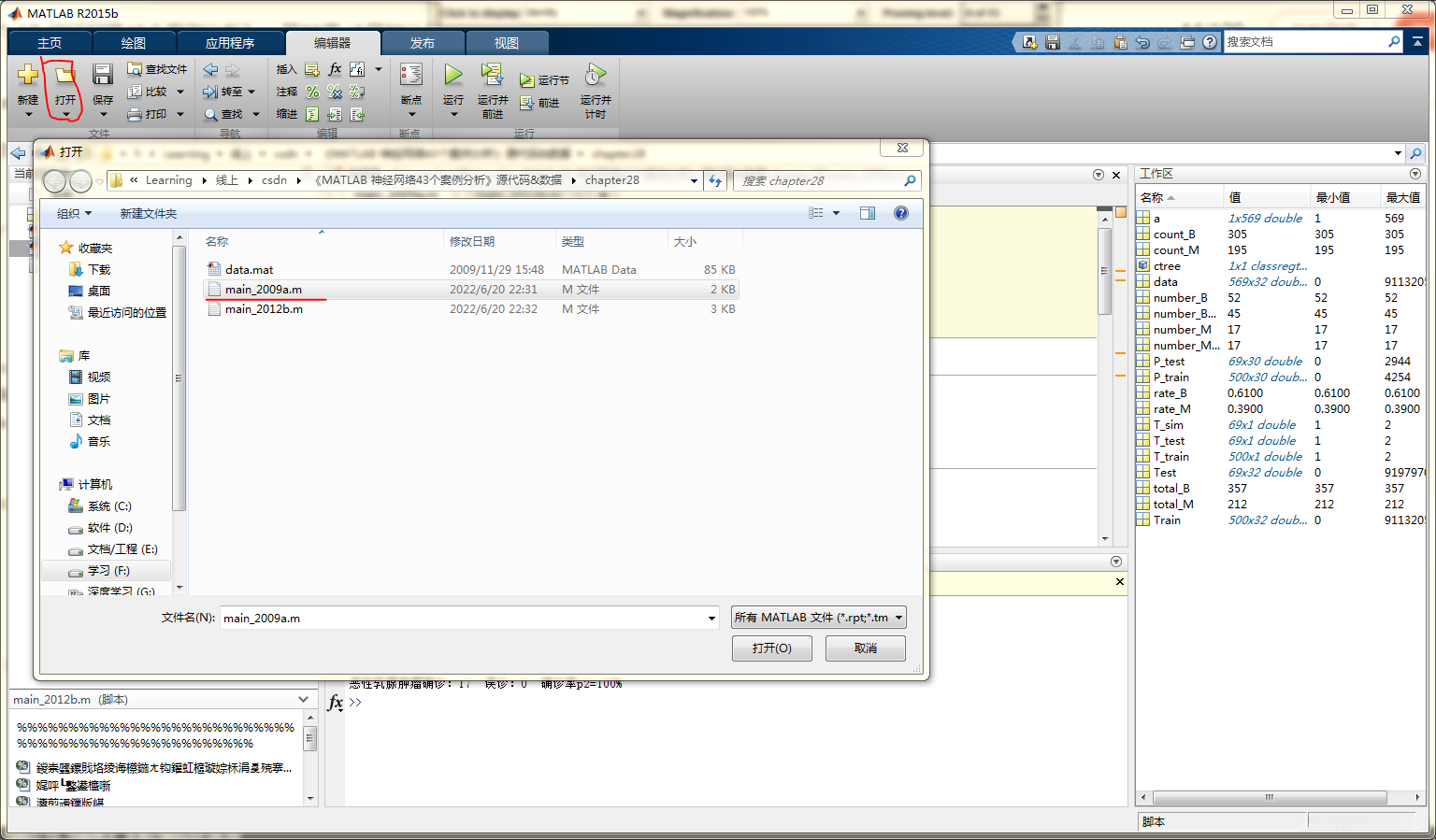
Task: Select 下载 (Downloads) in sidebar
Action: tap(91, 269)
